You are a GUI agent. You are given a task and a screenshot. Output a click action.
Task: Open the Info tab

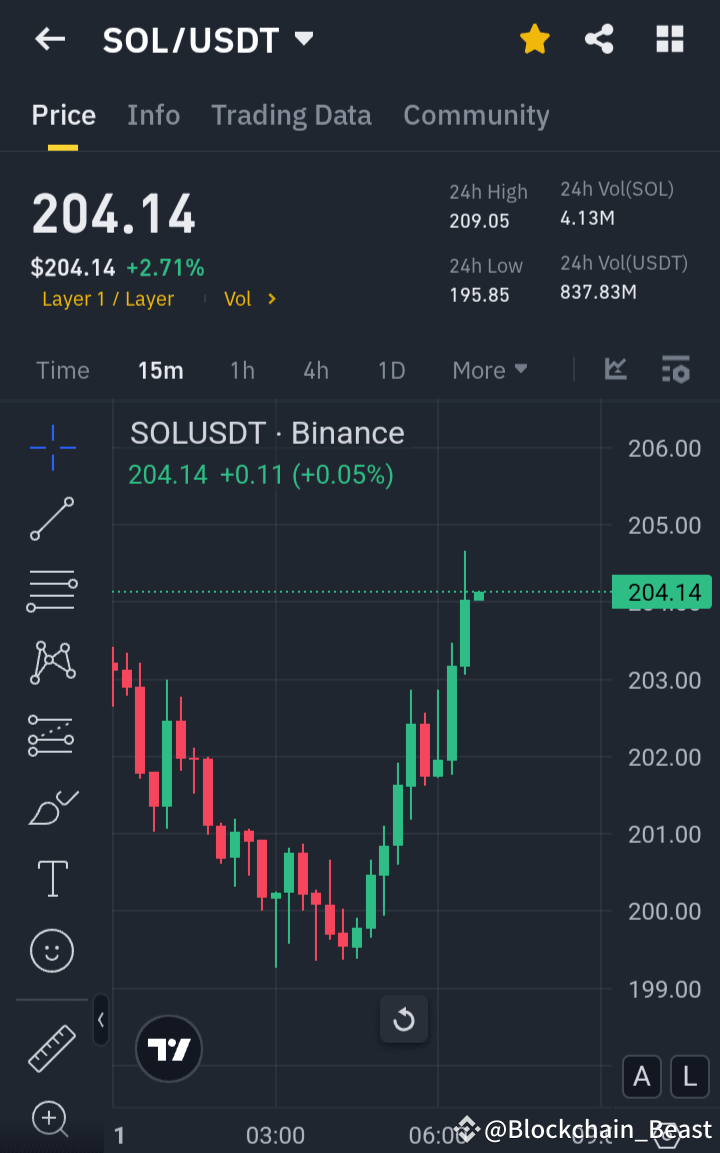pyautogui.click(x=153, y=114)
